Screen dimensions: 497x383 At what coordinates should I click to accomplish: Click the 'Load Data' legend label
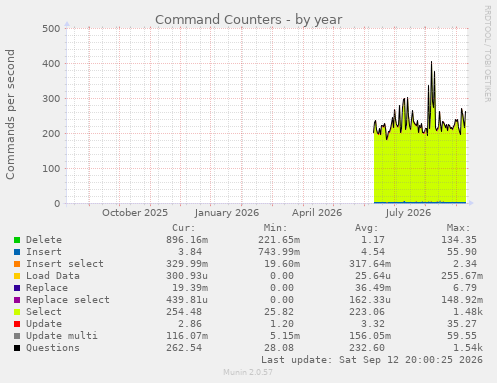pos(53,276)
